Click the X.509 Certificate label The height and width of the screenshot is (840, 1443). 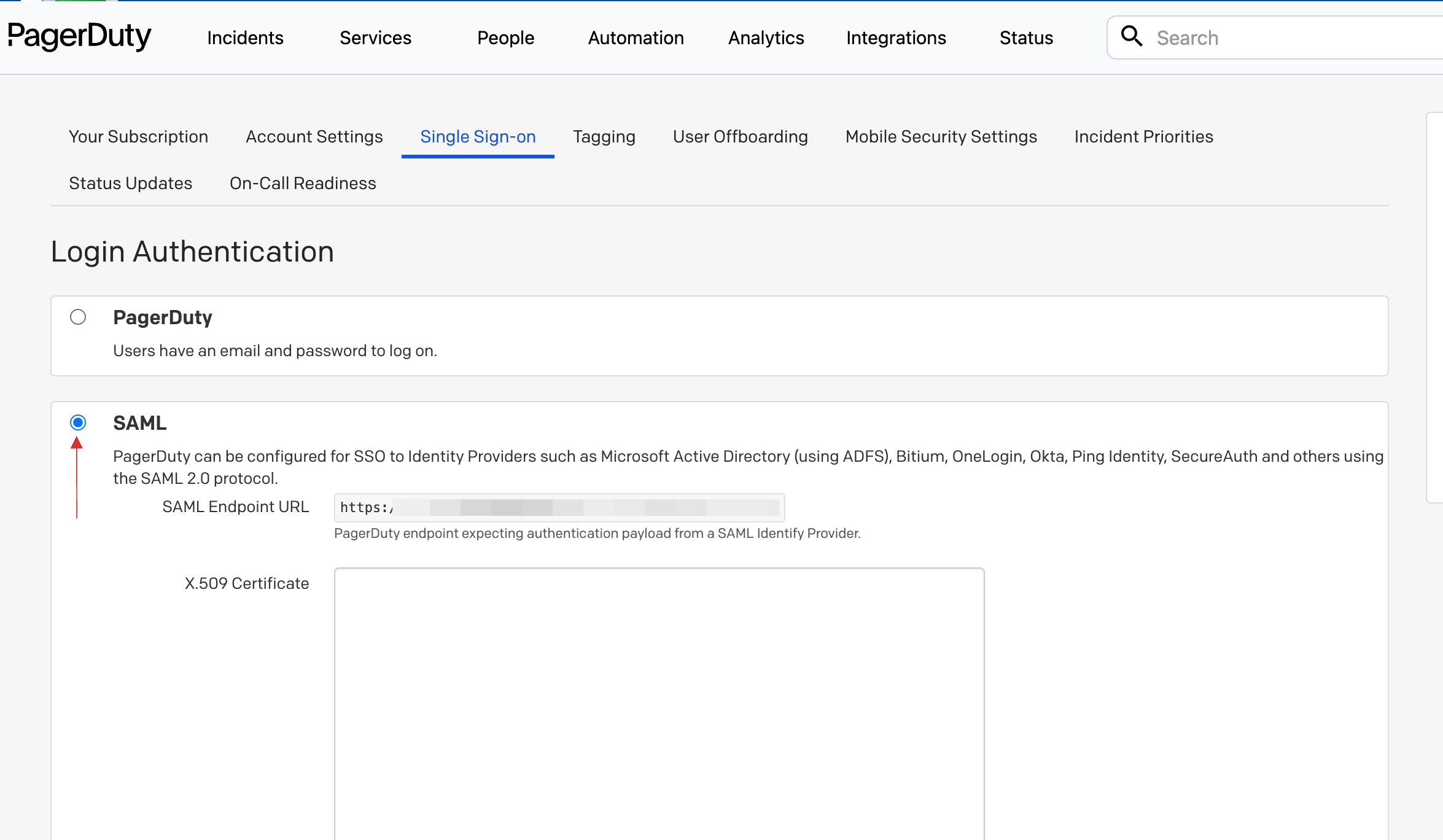coord(246,583)
